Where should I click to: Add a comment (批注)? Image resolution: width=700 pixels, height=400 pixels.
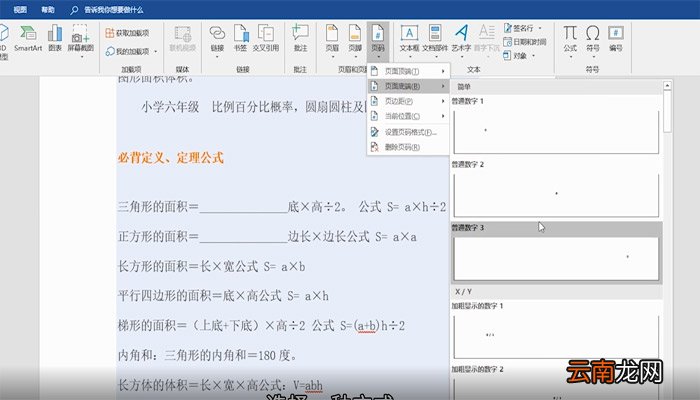pos(300,38)
